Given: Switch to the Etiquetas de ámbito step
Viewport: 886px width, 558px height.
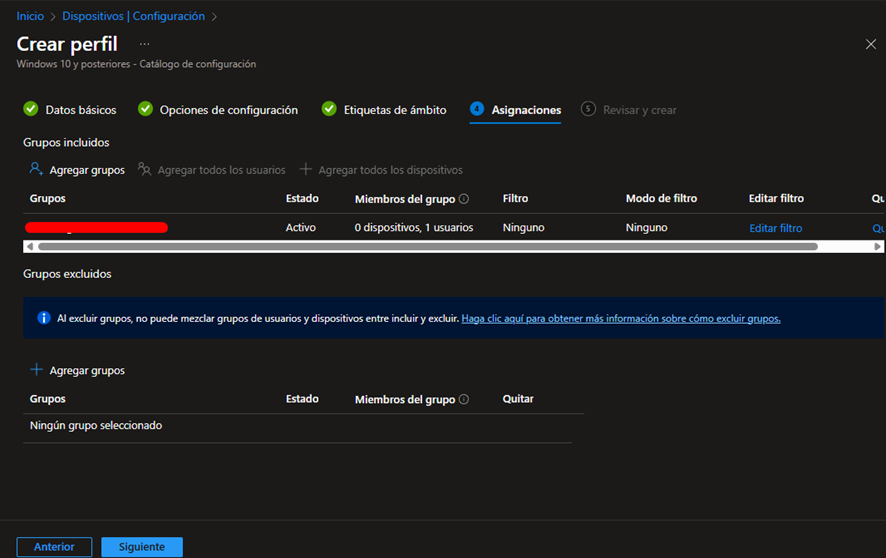Looking at the screenshot, I should [394, 110].
